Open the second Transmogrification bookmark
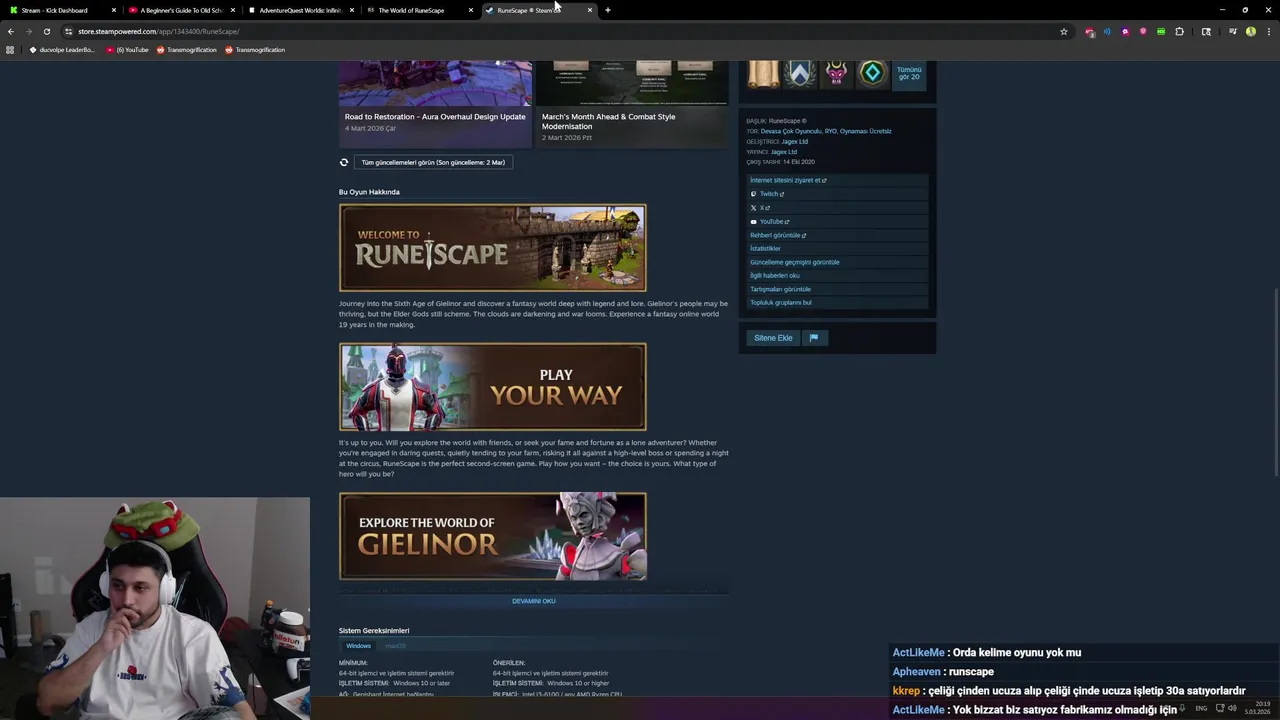Image resolution: width=1280 pixels, height=720 pixels. [x=255, y=49]
